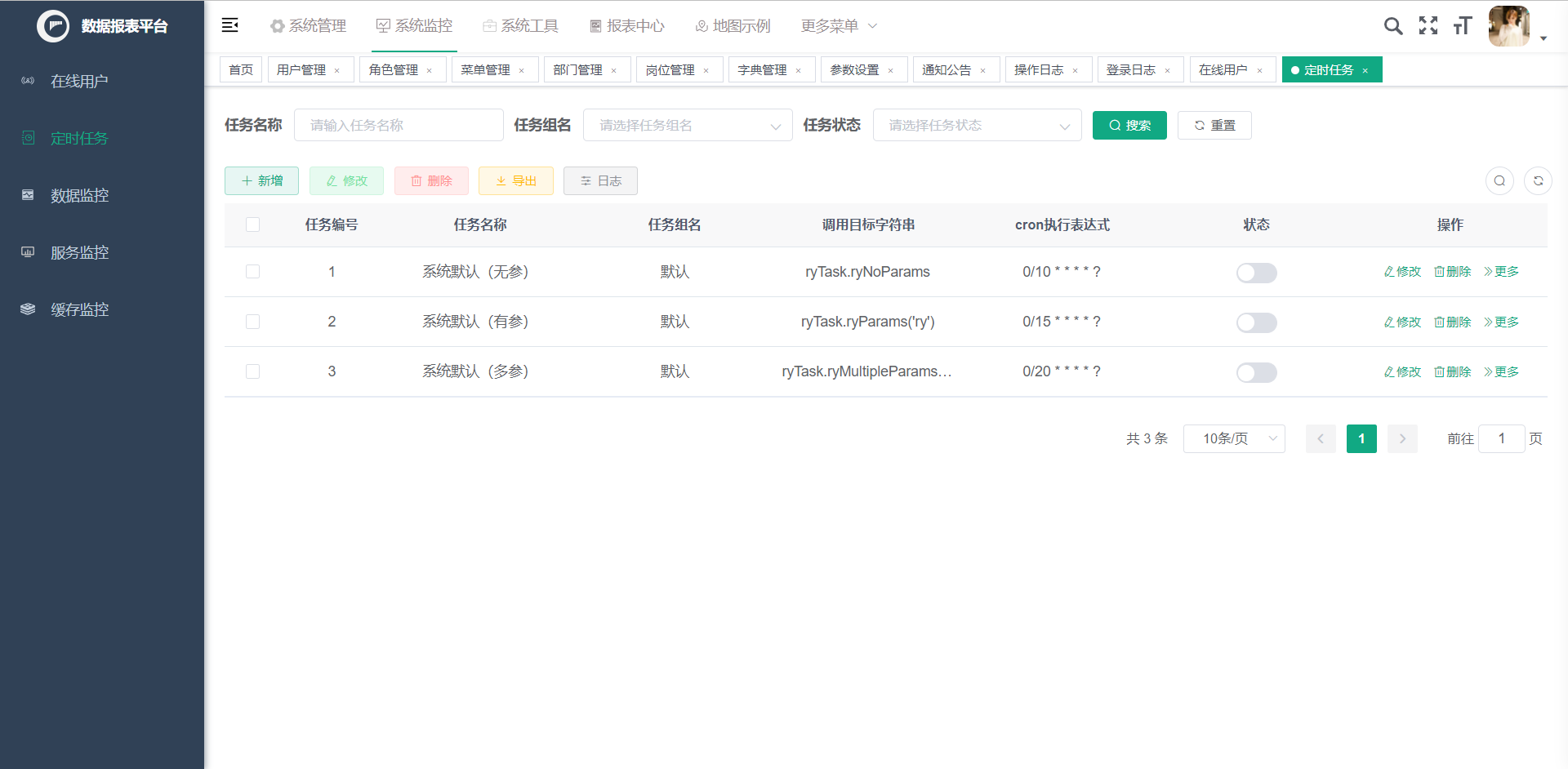Select all rows via header checkbox
The image size is (1568, 769).
[x=252, y=224]
